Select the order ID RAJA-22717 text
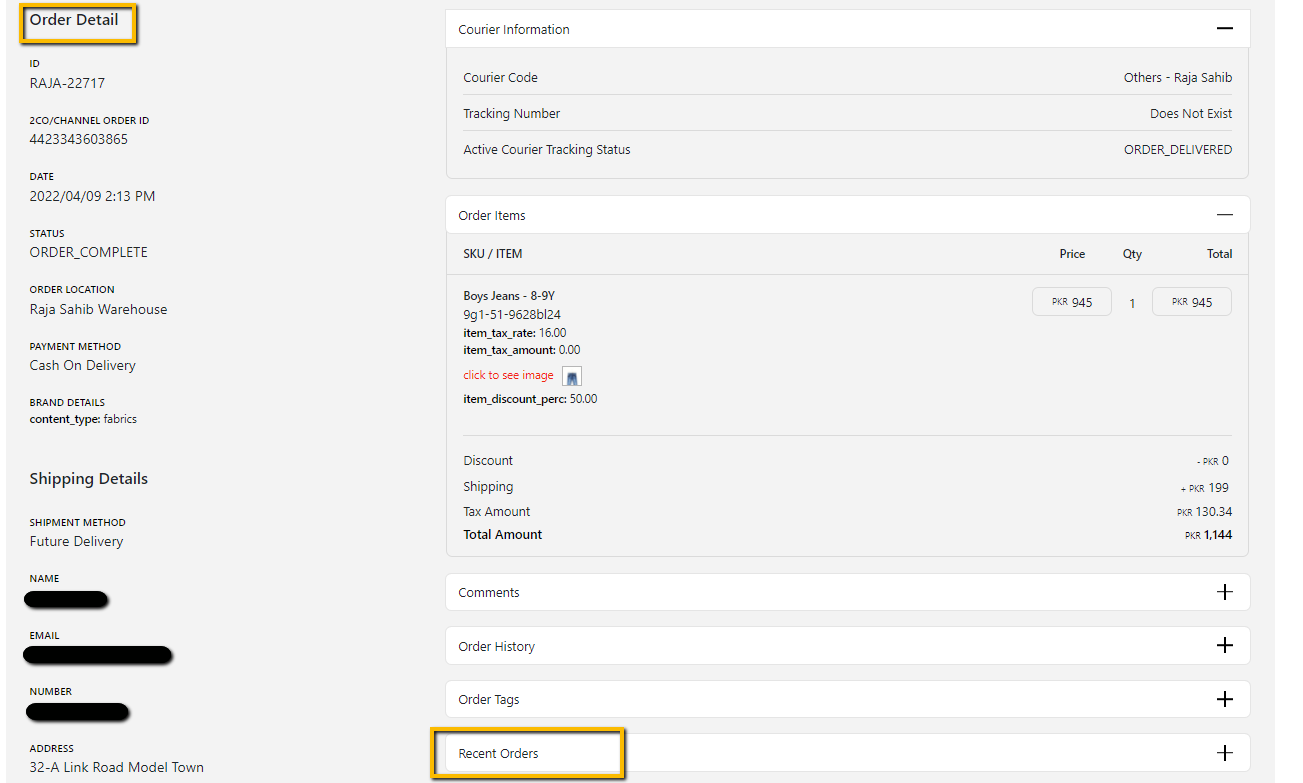Screen dimensions: 1303x783 67,83
